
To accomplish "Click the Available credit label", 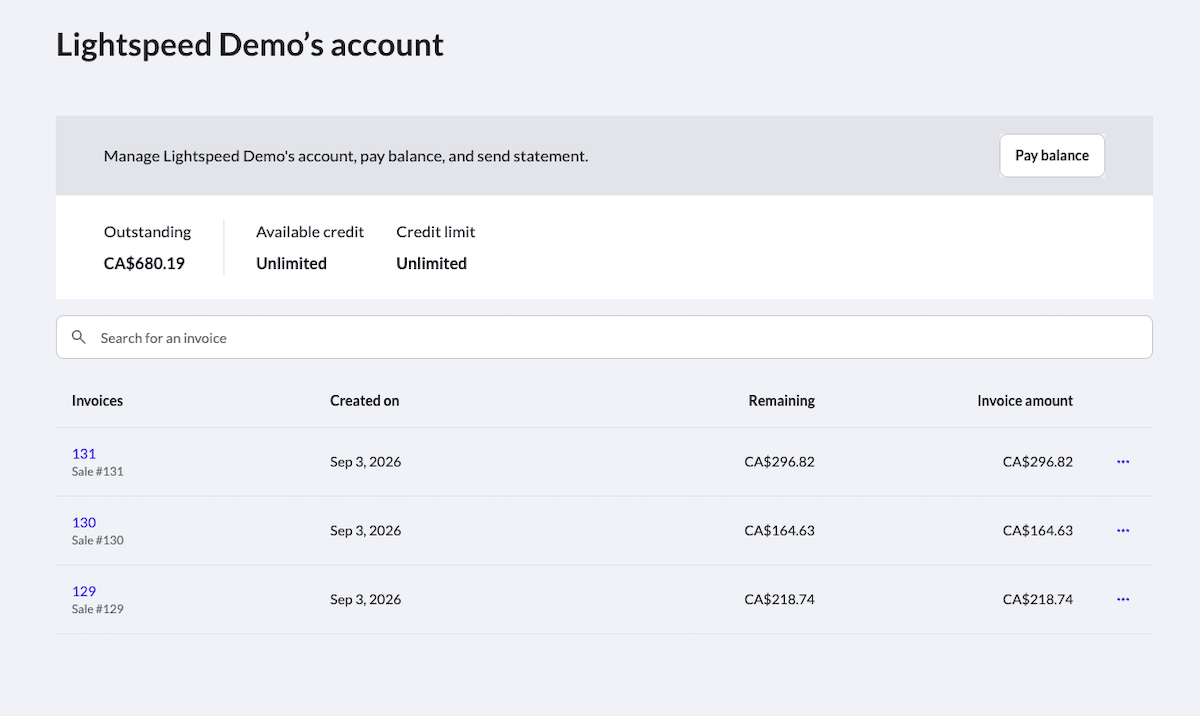I will [310, 232].
